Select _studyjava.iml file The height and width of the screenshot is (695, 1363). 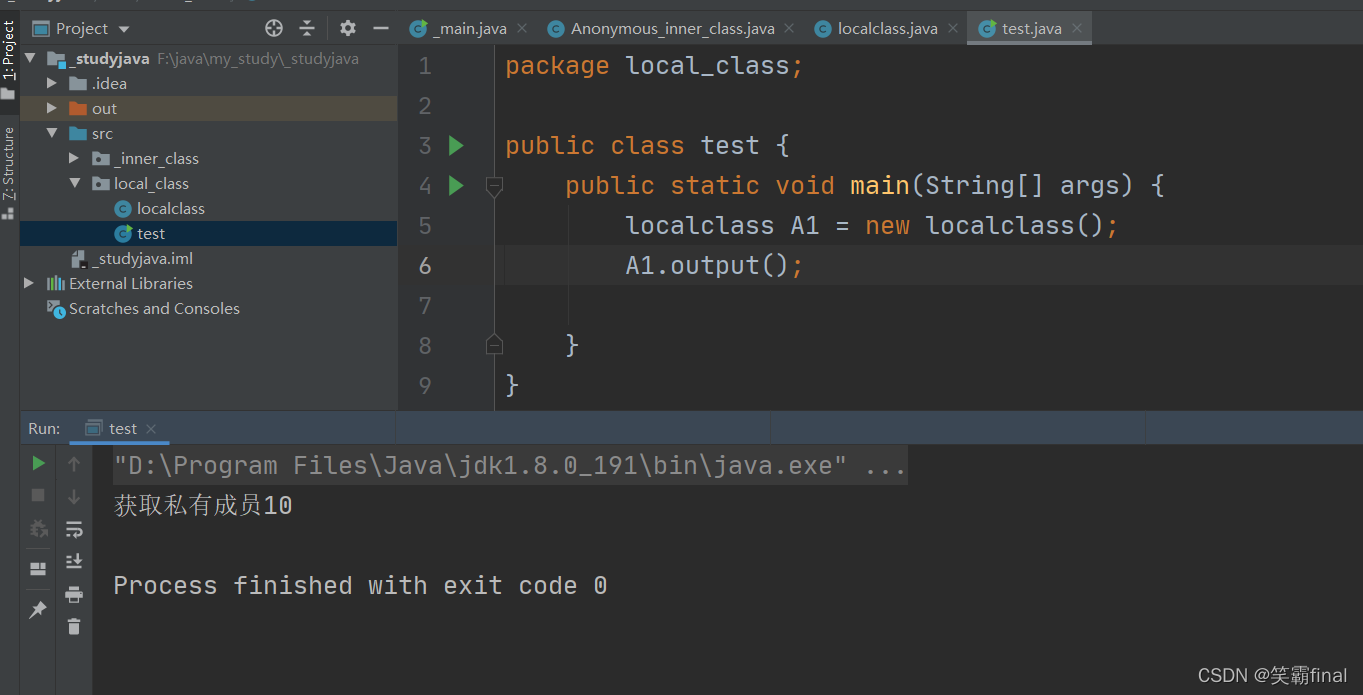click(131, 258)
